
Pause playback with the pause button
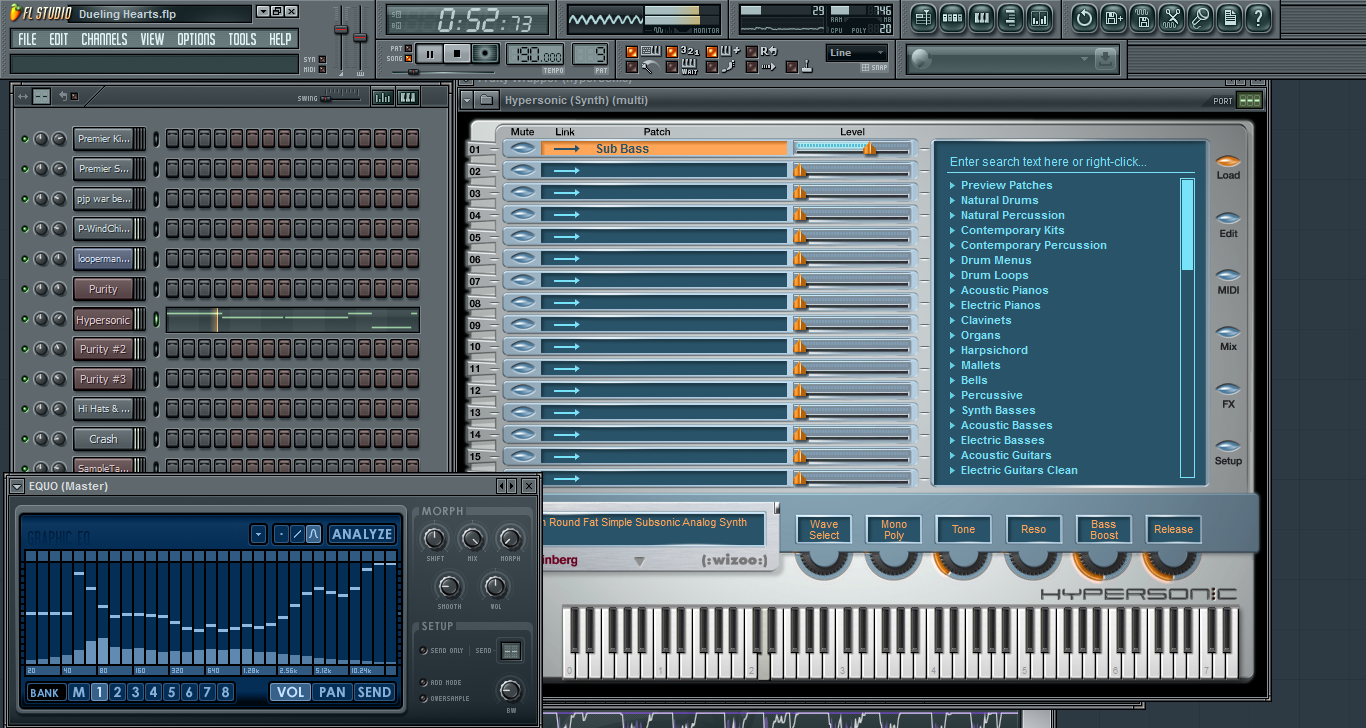[429, 54]
